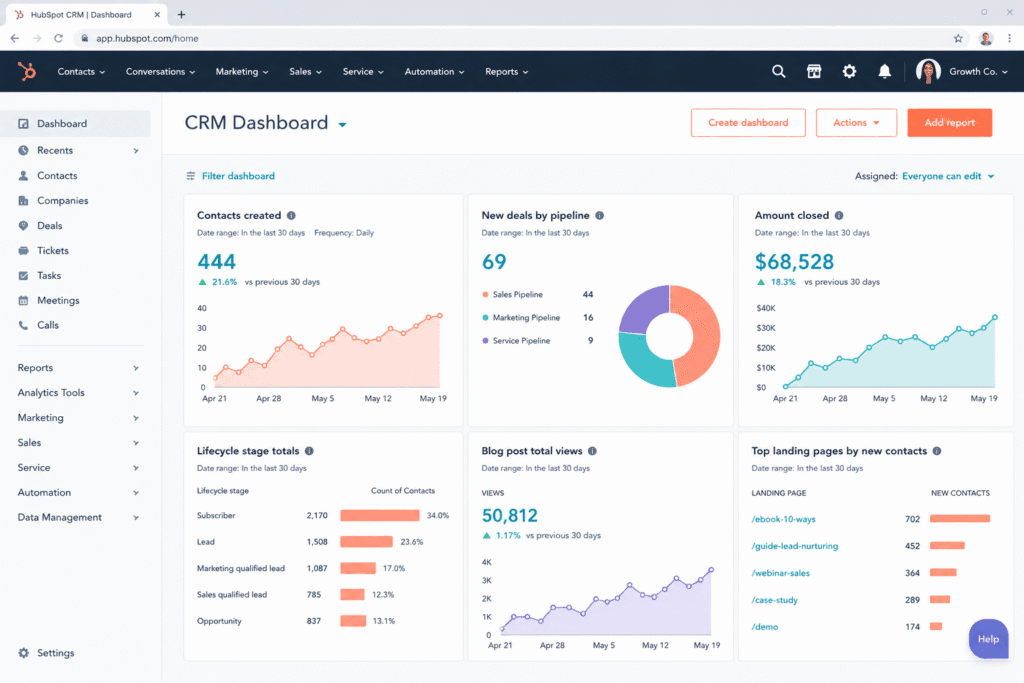
Task: Open the /demo landing page link
Action: tap(765, 627)
